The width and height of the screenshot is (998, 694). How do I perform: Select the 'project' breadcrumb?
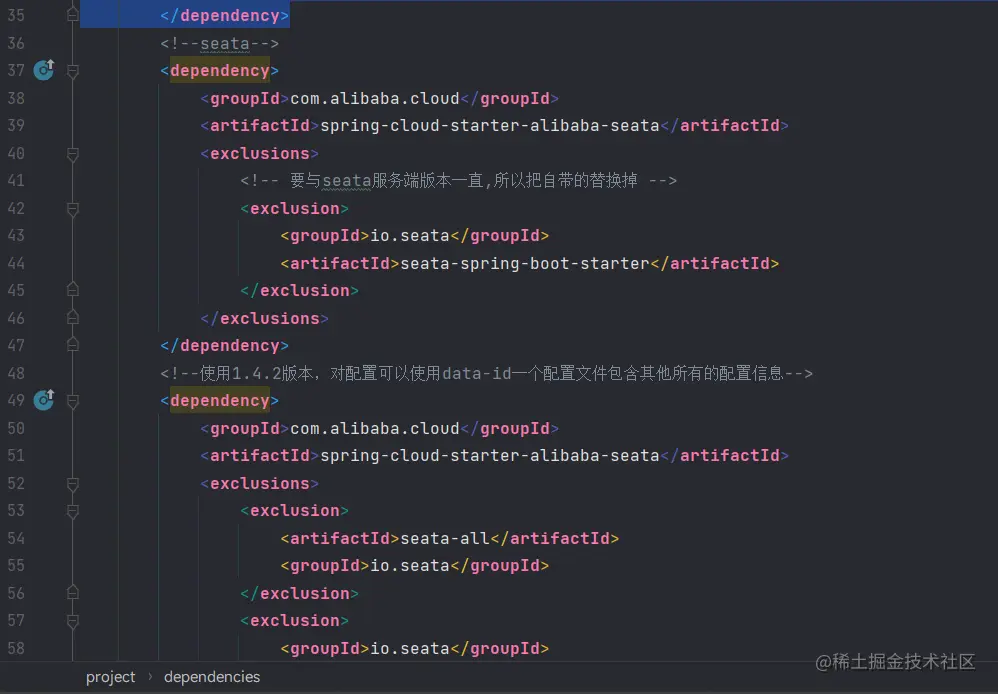[111, 677]
